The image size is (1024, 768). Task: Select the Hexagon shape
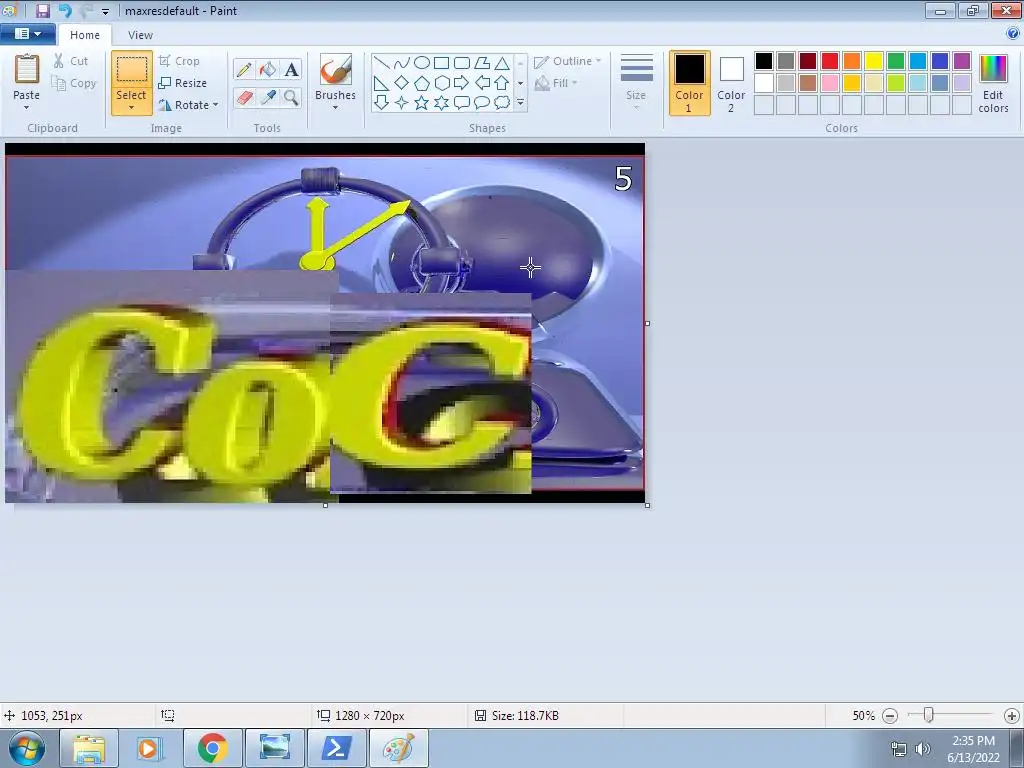[x=441, y=83]
